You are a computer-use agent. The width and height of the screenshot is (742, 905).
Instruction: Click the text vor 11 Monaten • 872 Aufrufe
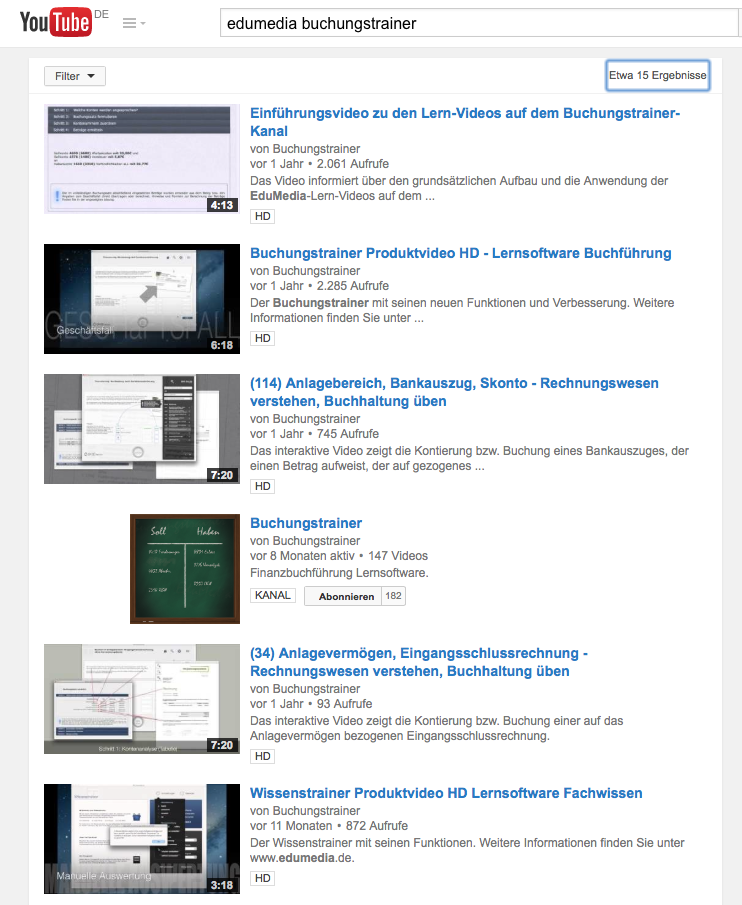pos(329,826)
